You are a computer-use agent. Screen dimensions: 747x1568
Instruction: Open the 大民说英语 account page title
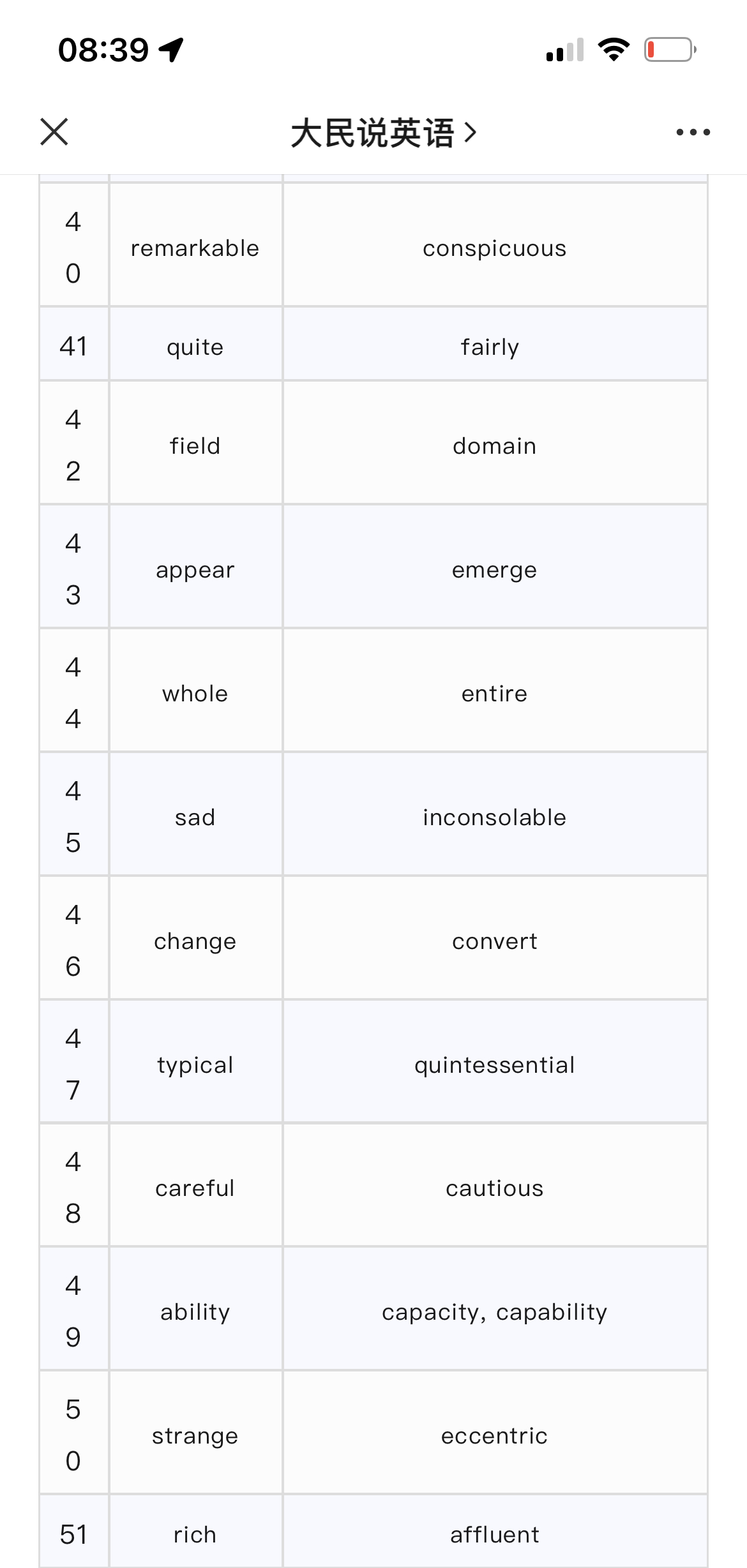click(x=372, y=133)
